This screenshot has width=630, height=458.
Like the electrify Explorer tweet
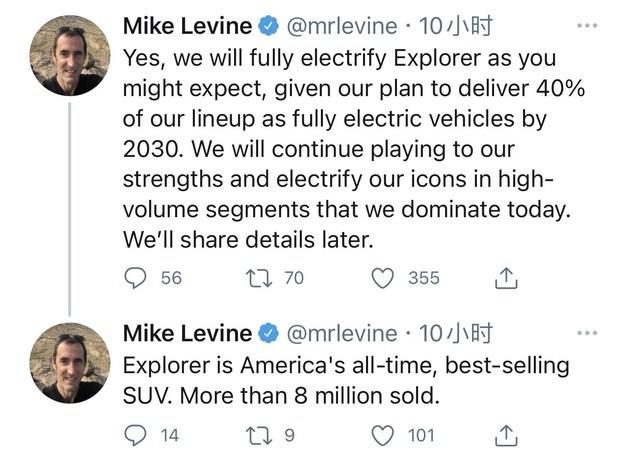click(x=383, y=278)
